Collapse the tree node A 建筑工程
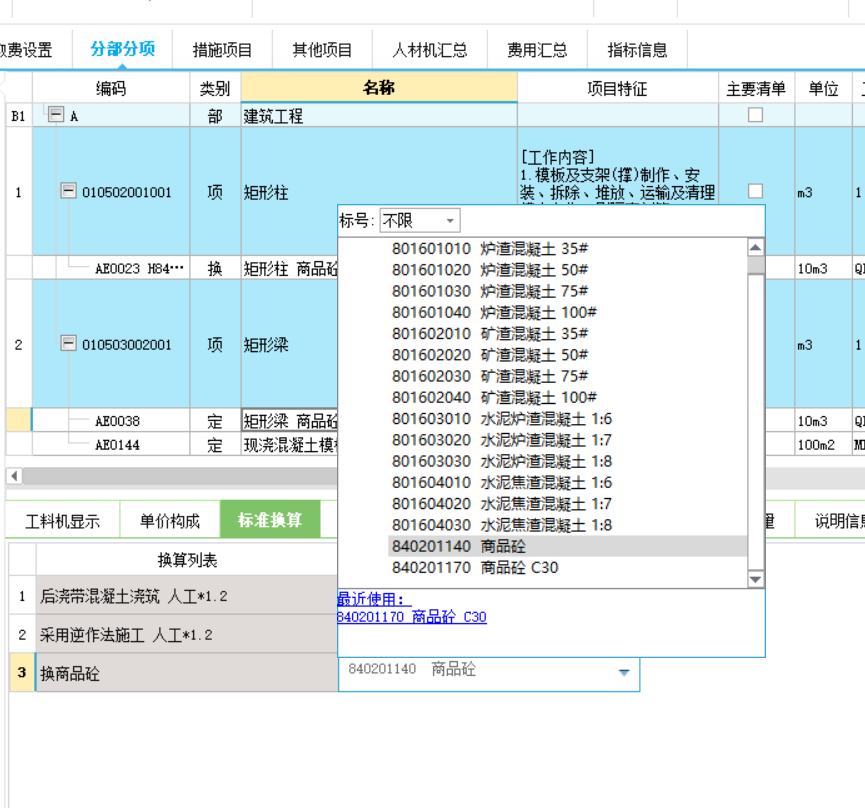This screenshot has height=808, width=865. [56, 114]
